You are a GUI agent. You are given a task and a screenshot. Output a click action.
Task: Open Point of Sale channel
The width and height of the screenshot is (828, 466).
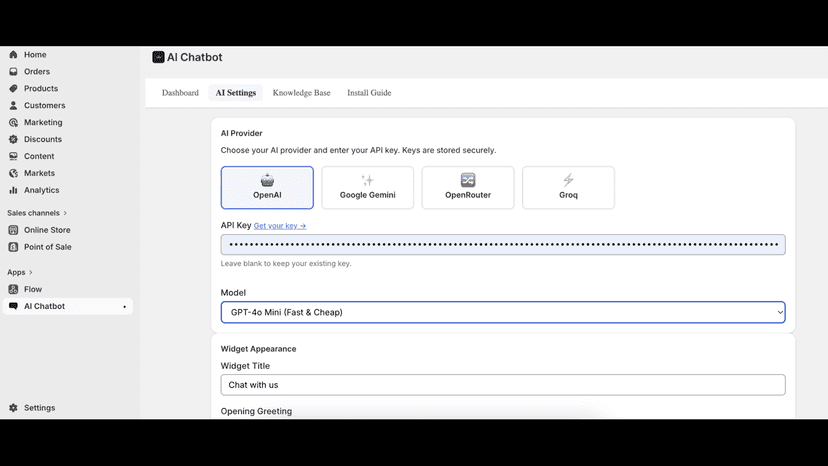click(x=48, y=247)
